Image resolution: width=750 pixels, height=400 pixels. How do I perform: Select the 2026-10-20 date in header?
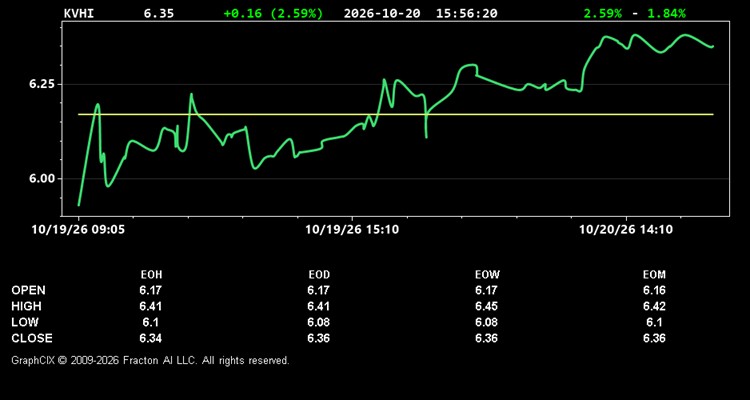382,13
